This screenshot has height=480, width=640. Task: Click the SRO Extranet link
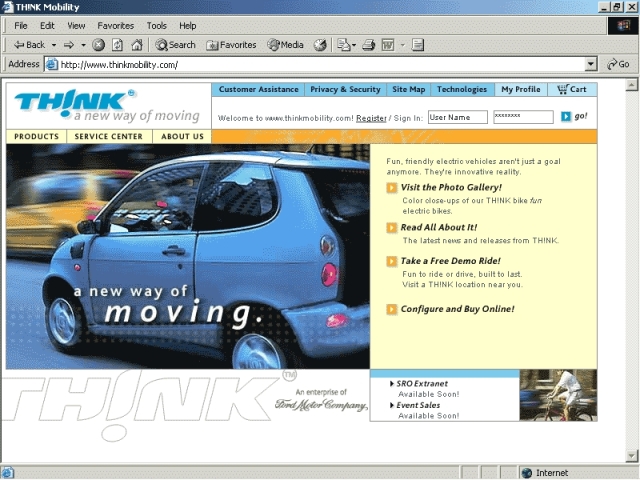(422, 384)
